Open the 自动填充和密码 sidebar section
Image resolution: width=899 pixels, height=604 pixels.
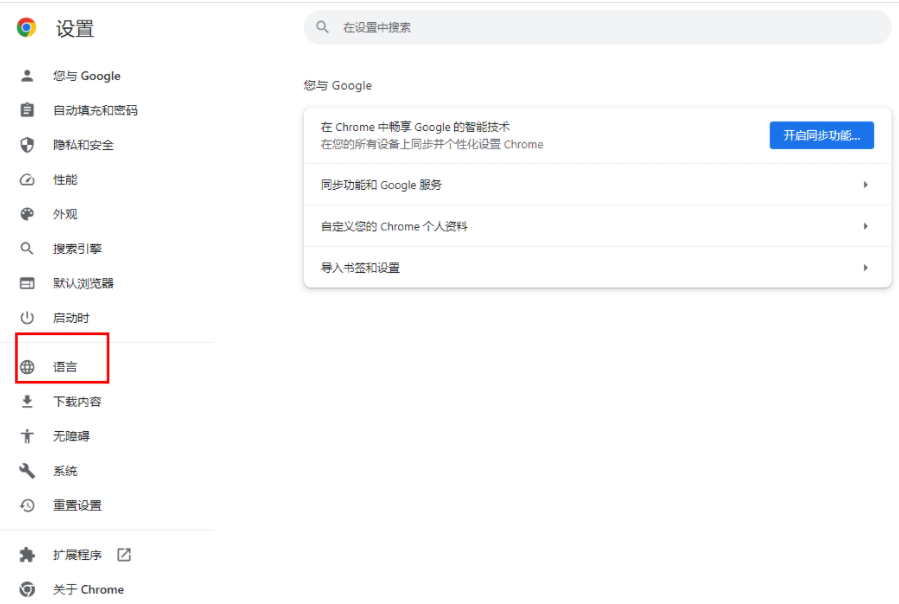pos(95,110)
